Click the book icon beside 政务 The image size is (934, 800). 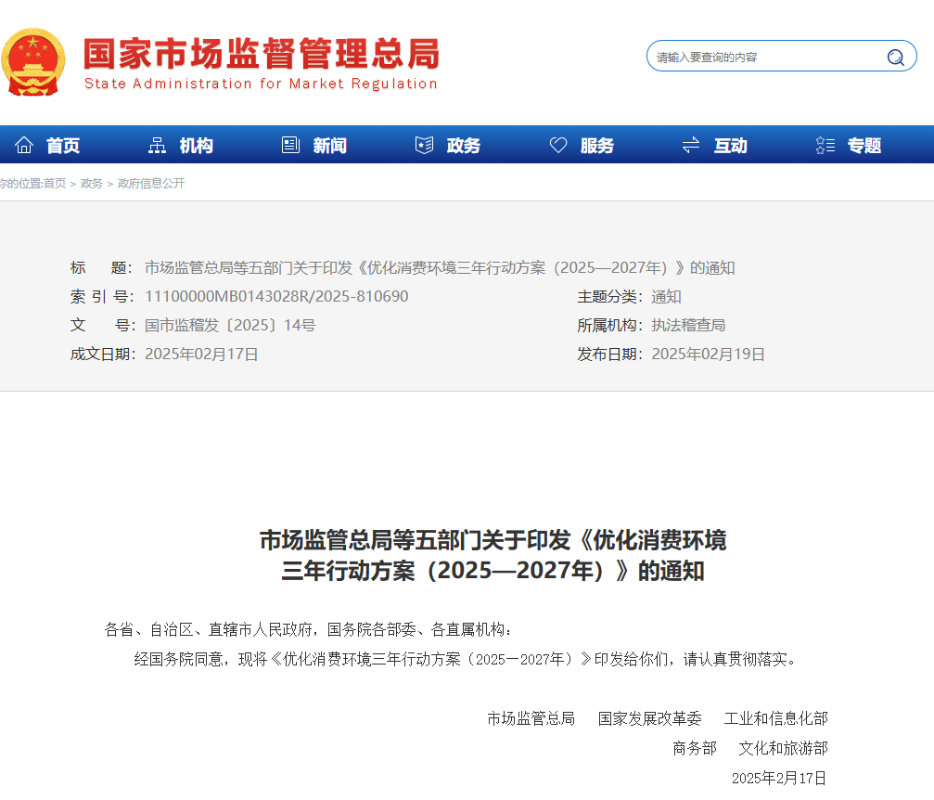424,145
